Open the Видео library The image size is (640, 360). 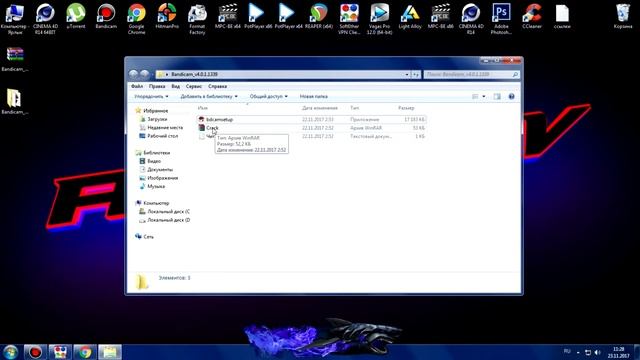point(153,161)
